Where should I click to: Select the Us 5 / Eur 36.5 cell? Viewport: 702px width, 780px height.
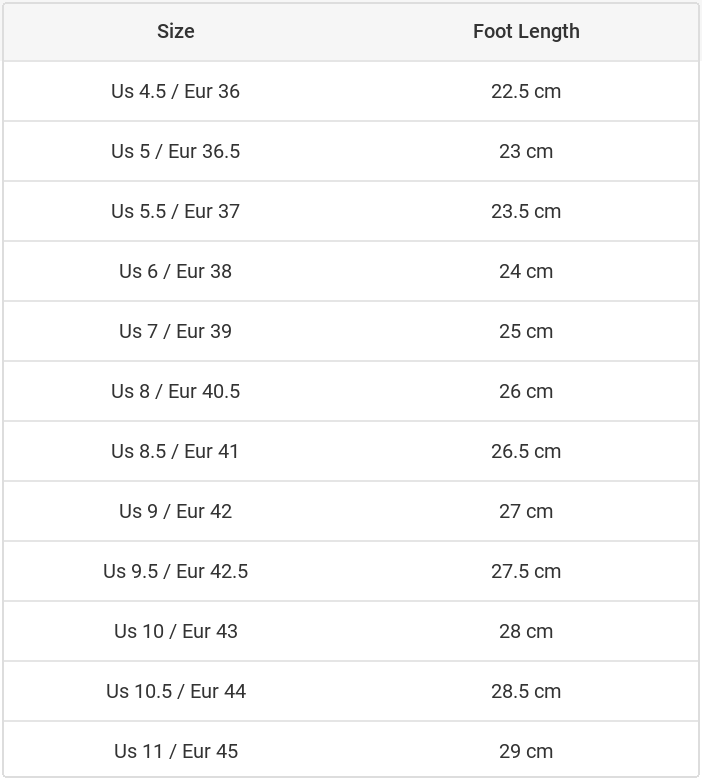coord(175,151)
